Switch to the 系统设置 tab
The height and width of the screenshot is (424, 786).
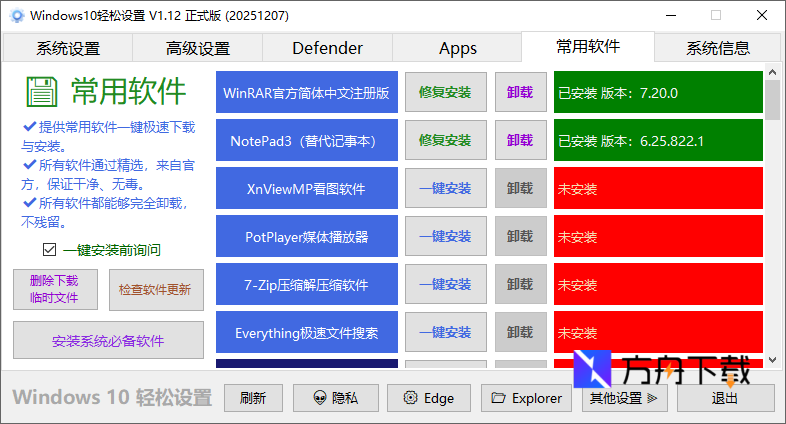[68, 48]
